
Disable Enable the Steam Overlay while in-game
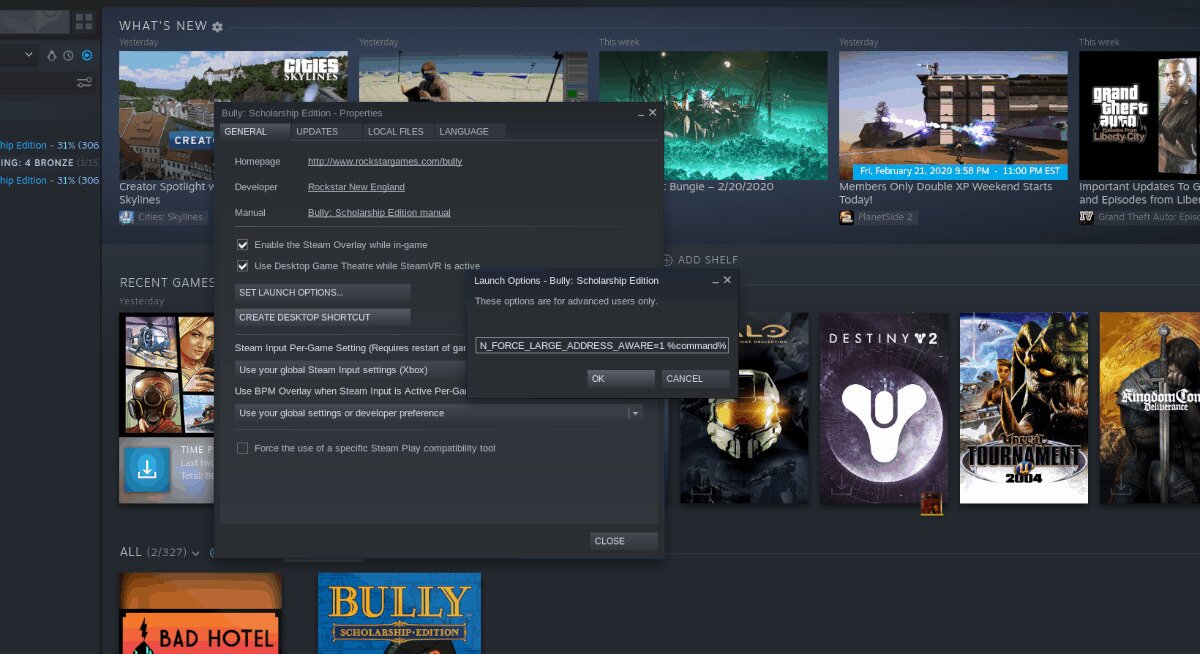242,243
